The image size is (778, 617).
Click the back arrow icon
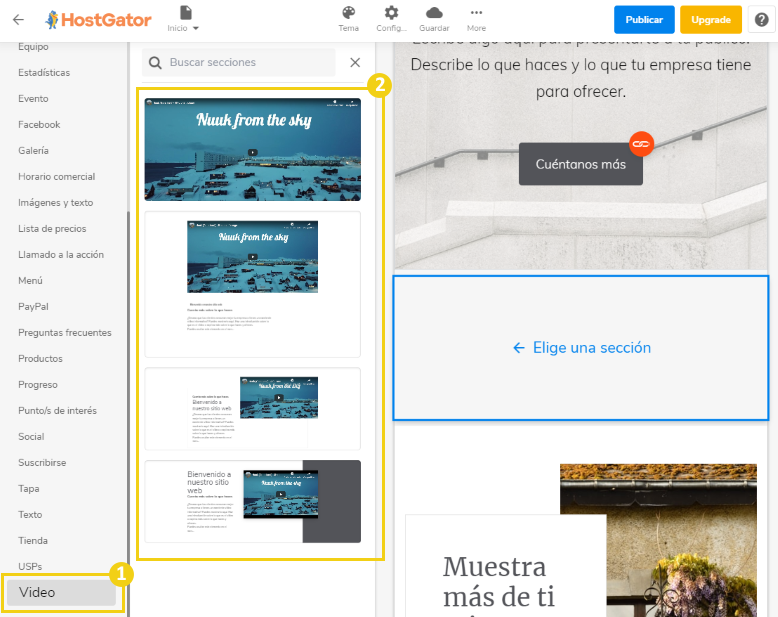click(18, 20)
